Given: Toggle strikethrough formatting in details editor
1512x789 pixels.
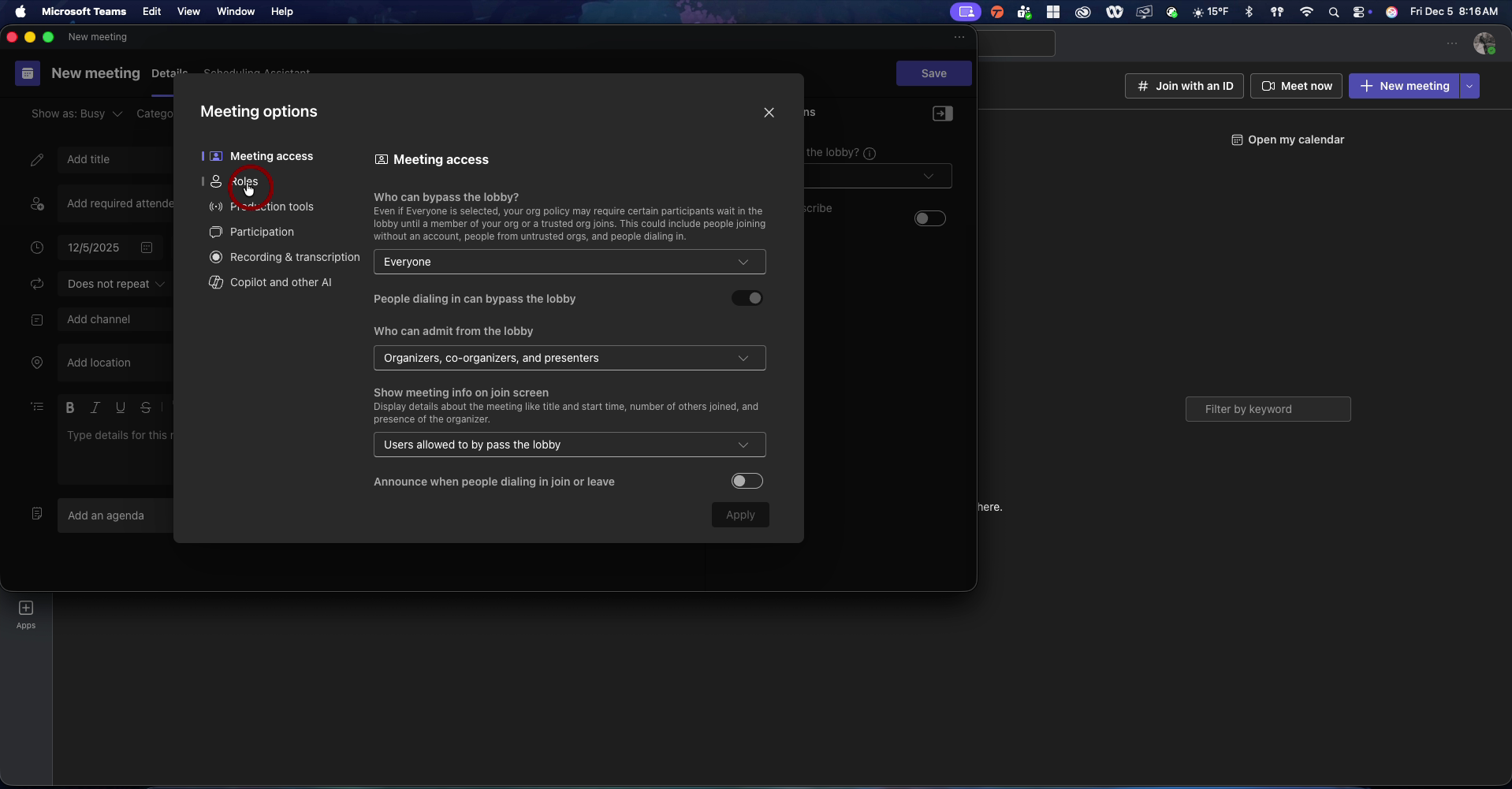Looking at the screenshot, I should click(146, 408).
